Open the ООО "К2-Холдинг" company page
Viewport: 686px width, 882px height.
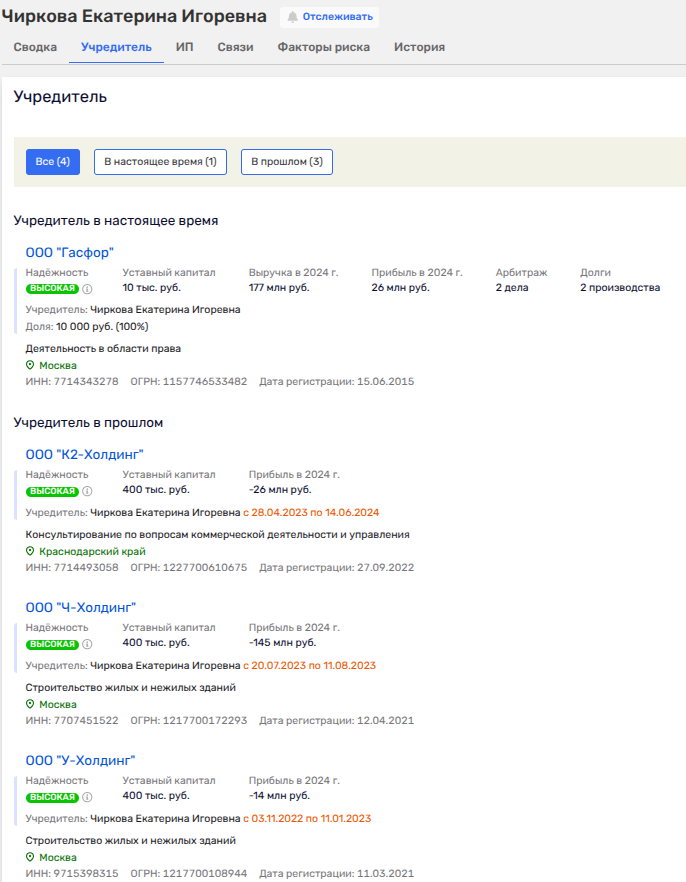coord(84,455)
